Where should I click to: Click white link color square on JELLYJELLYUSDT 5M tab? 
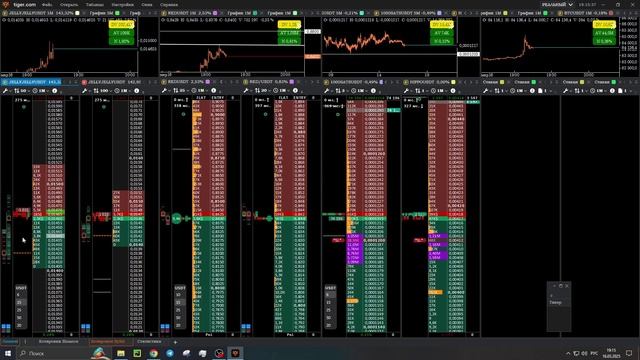point(77,13)
